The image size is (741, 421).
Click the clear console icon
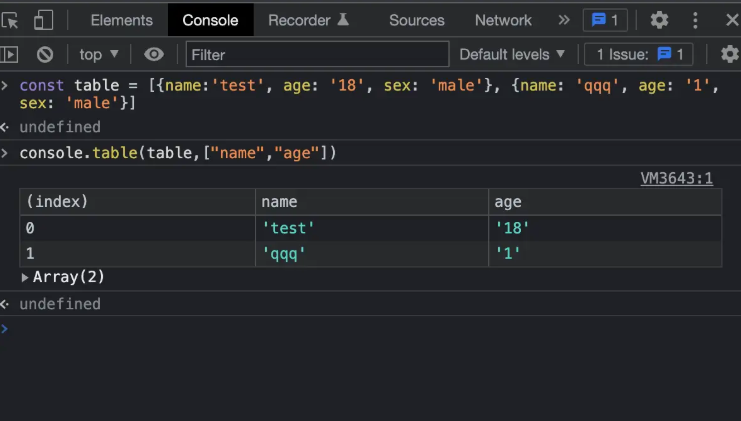pyautogui.click(x=45, y=55)
